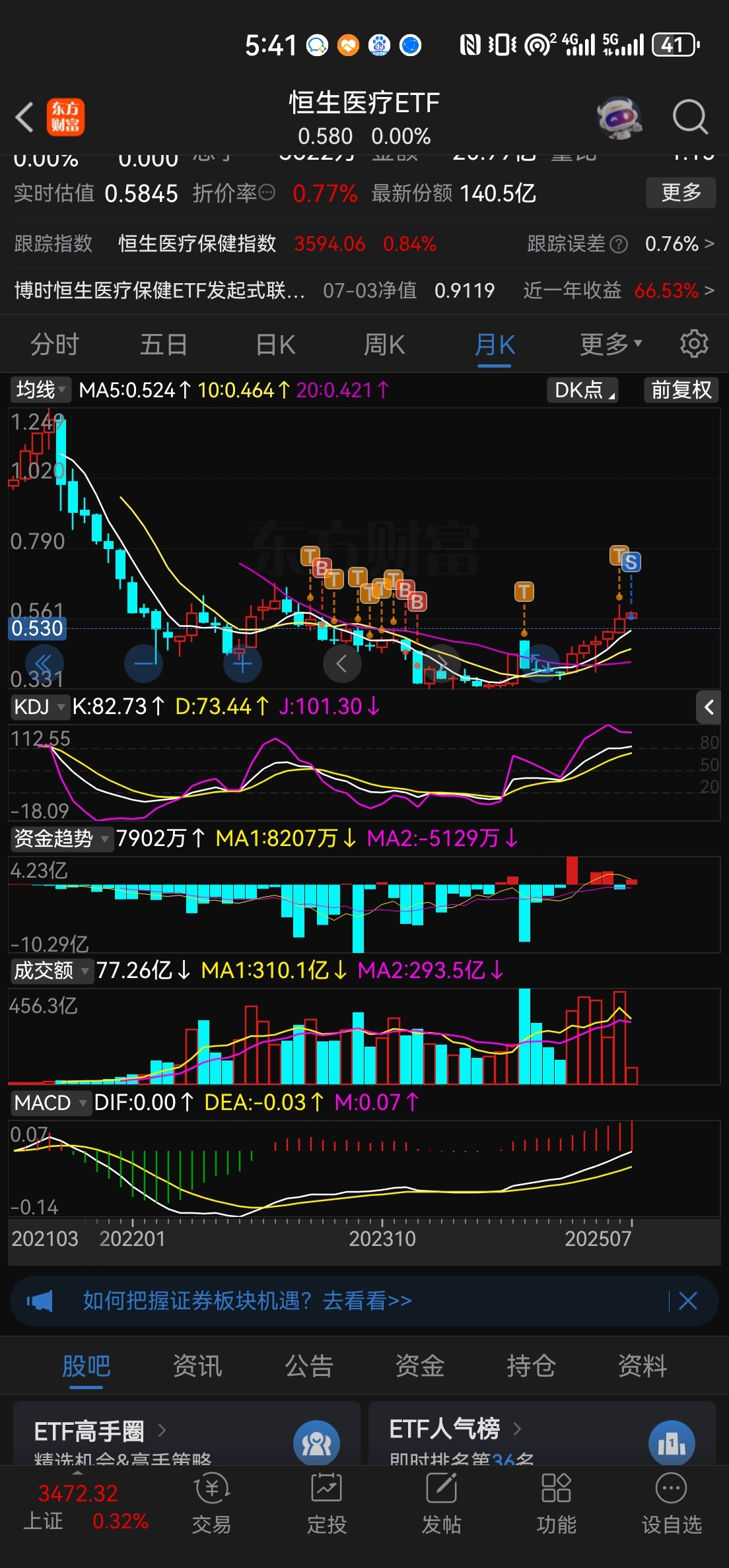729x1568 pixels.
Task: Go back with the top-left arrow
Action: coord(24,117)
